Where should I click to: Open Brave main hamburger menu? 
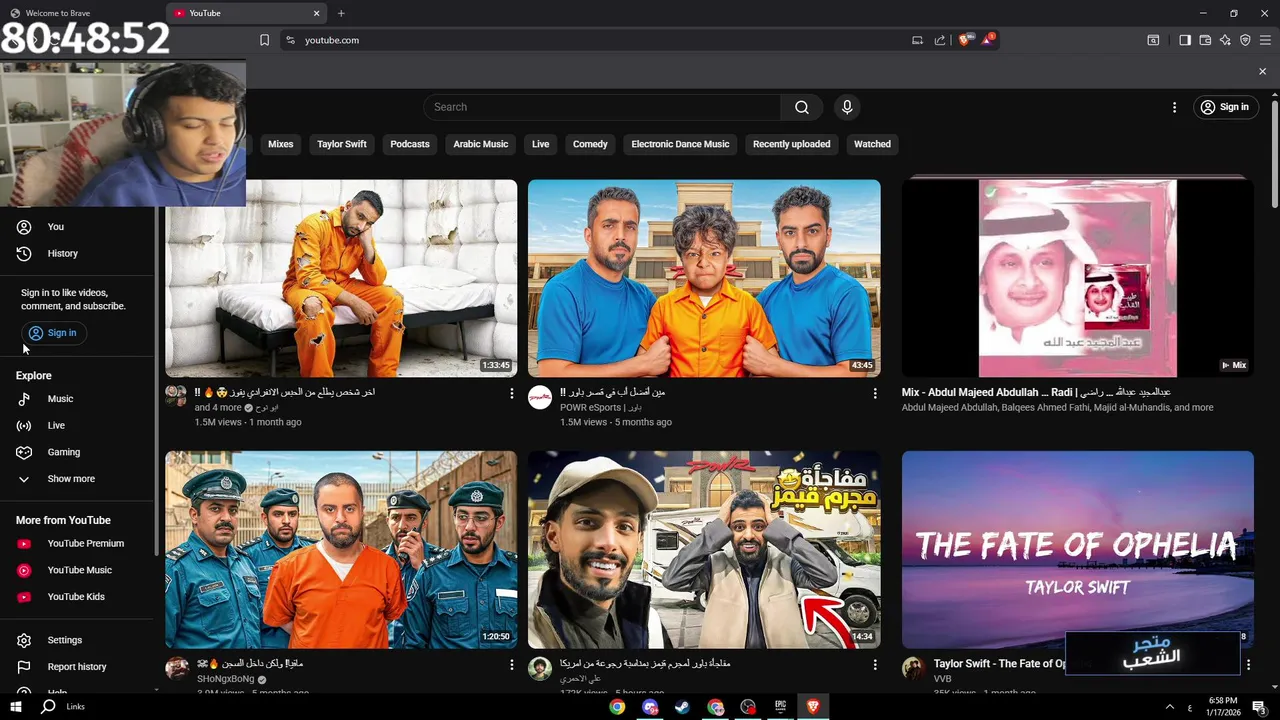click(x=1265, y=40)
